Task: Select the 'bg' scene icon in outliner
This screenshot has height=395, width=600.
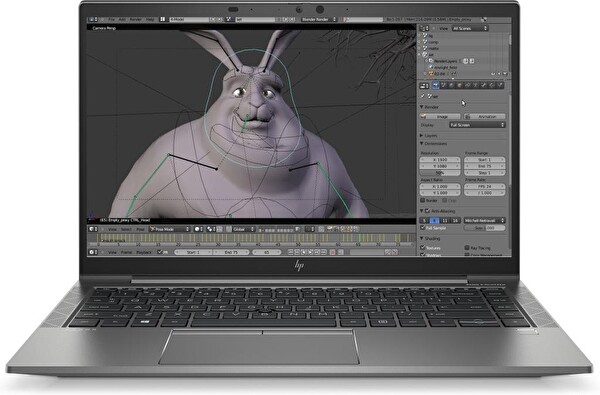Action: tap(425, 36)
